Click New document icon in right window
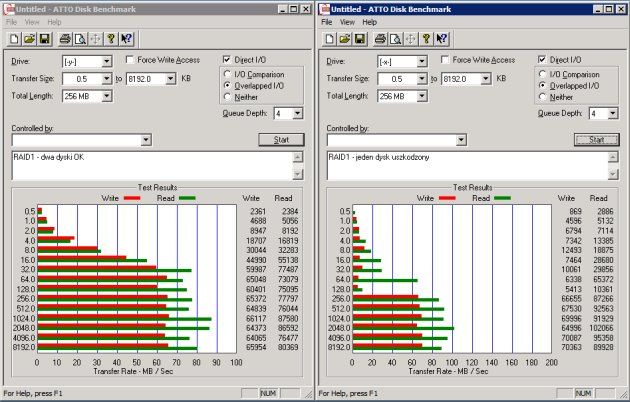The width and height of the screenshot is (630, 402). pyautogui.click(x=330, y=39)
